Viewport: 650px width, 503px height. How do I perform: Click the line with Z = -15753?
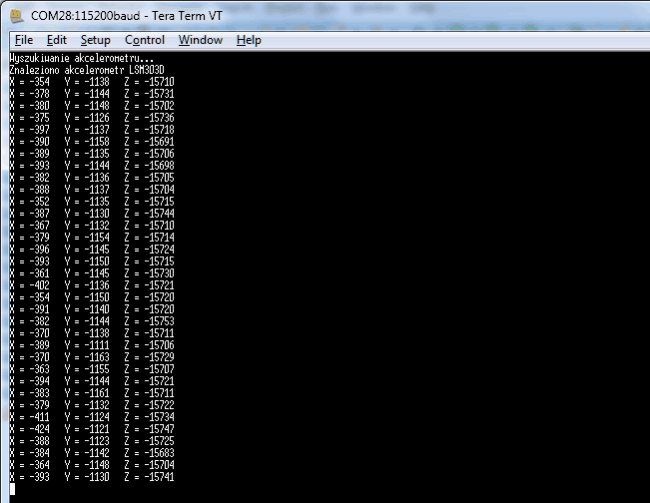coord(92,321)
